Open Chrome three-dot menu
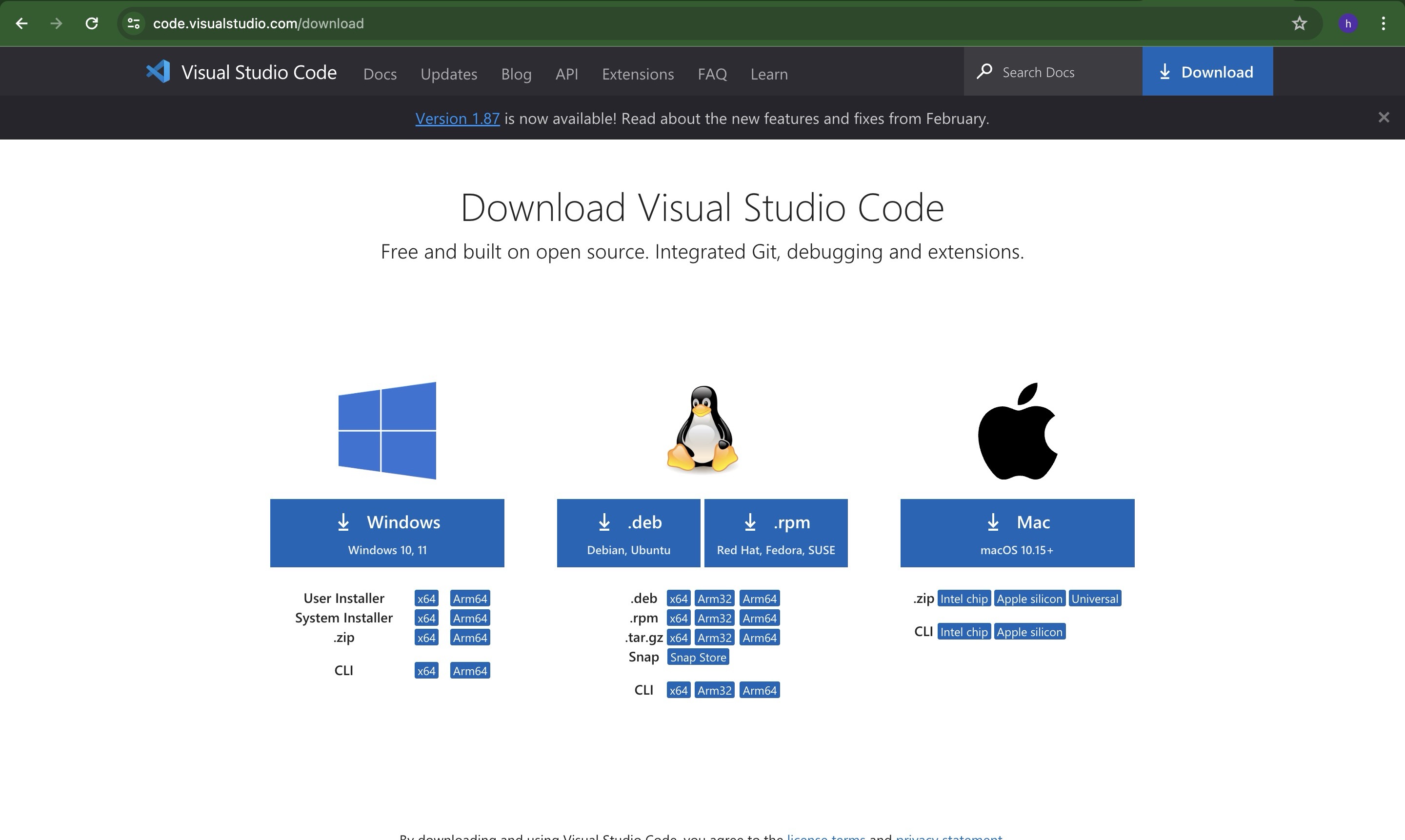Viewport: 1405px width, 840px height. (x=1384, y=23)
